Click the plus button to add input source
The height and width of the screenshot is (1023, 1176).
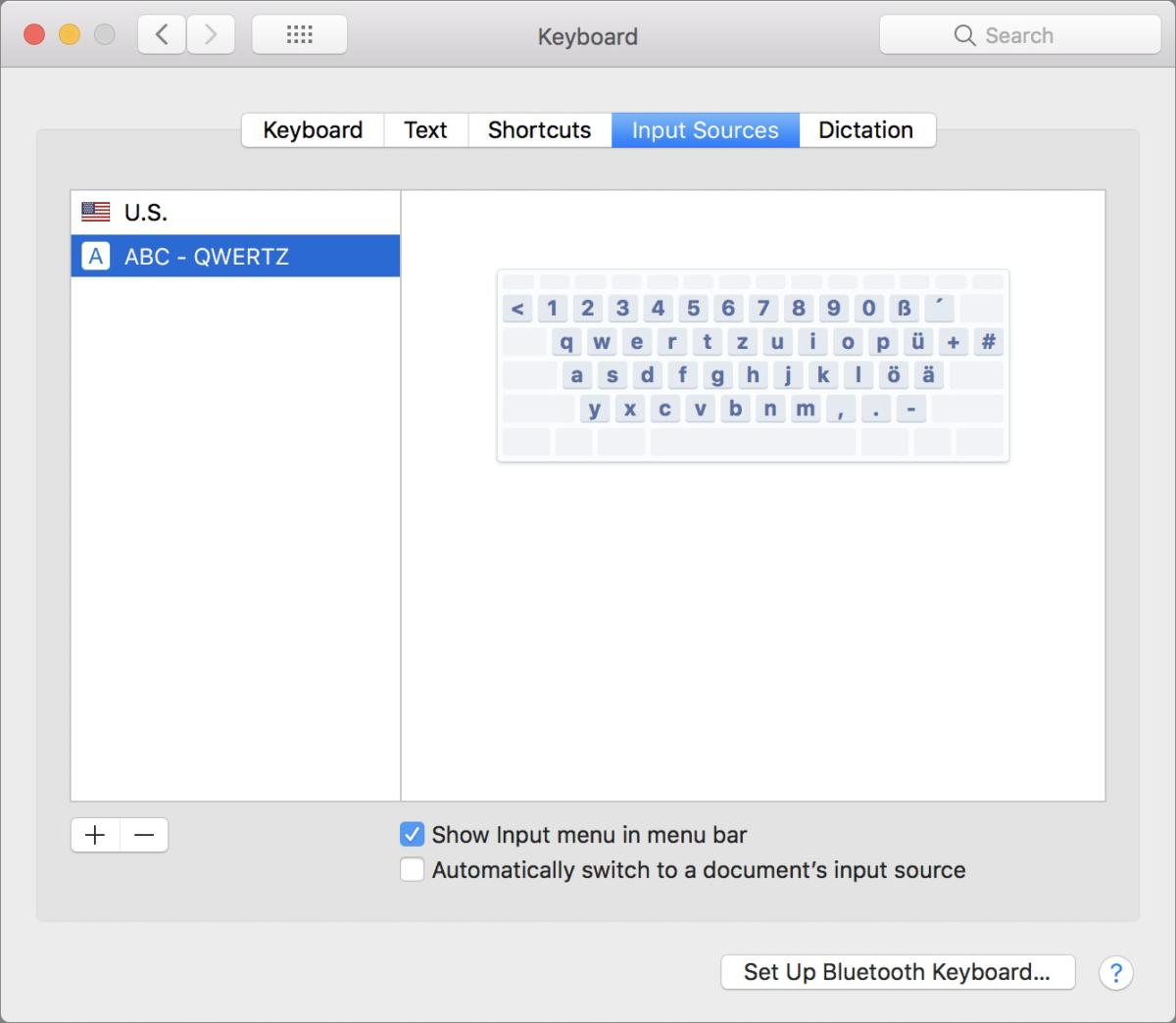(x=95, y=835)
